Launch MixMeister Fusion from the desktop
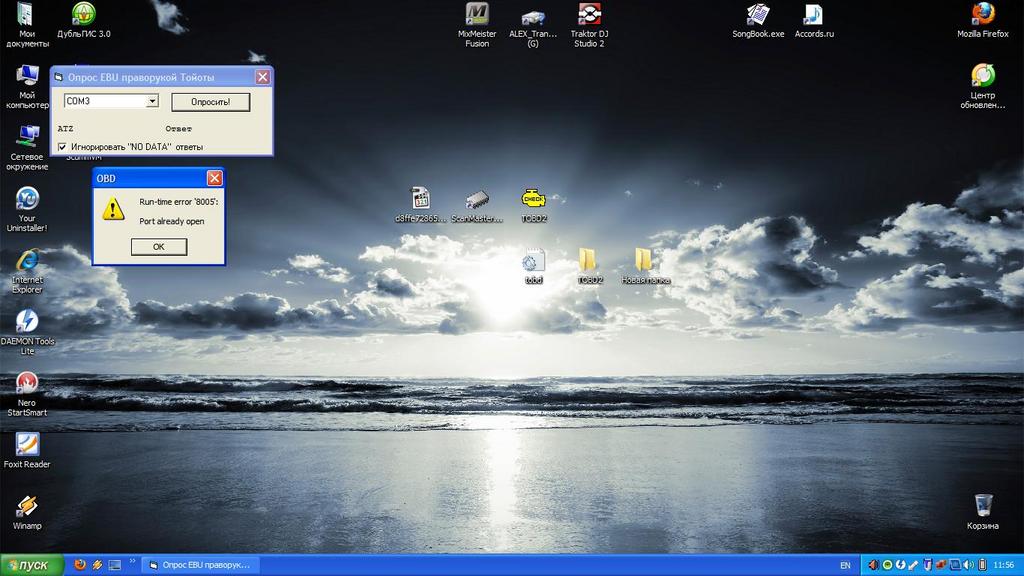 [x=477, y=15]
